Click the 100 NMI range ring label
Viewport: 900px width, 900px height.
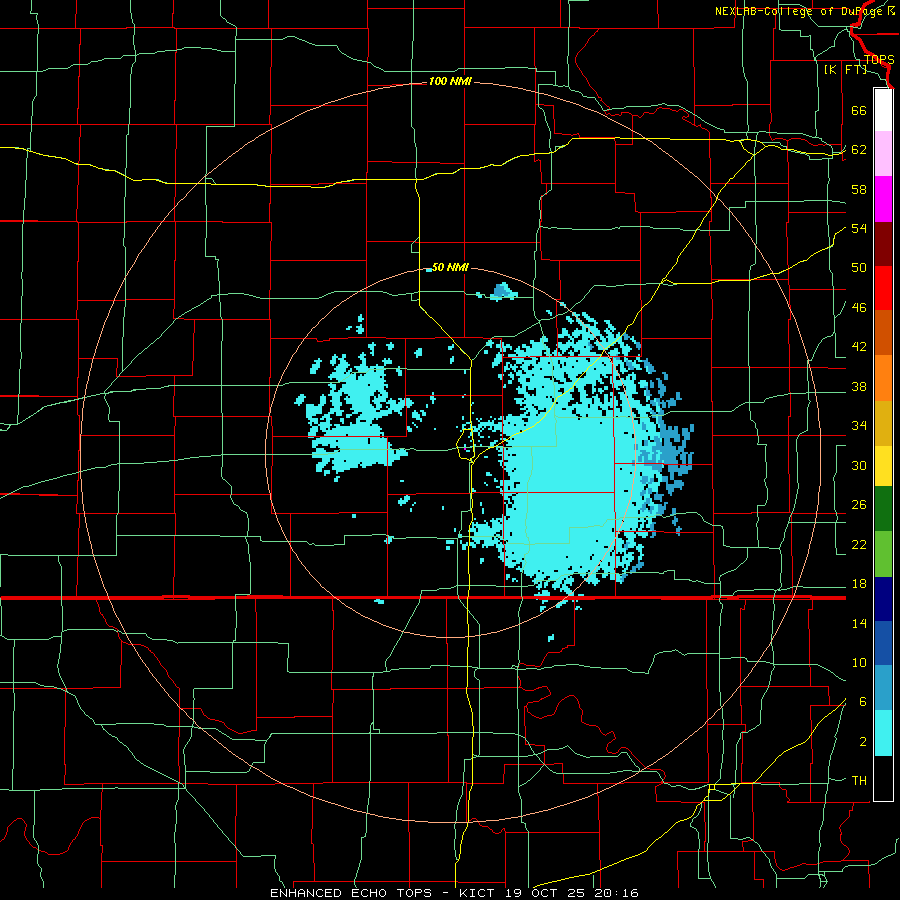(450, 82)
